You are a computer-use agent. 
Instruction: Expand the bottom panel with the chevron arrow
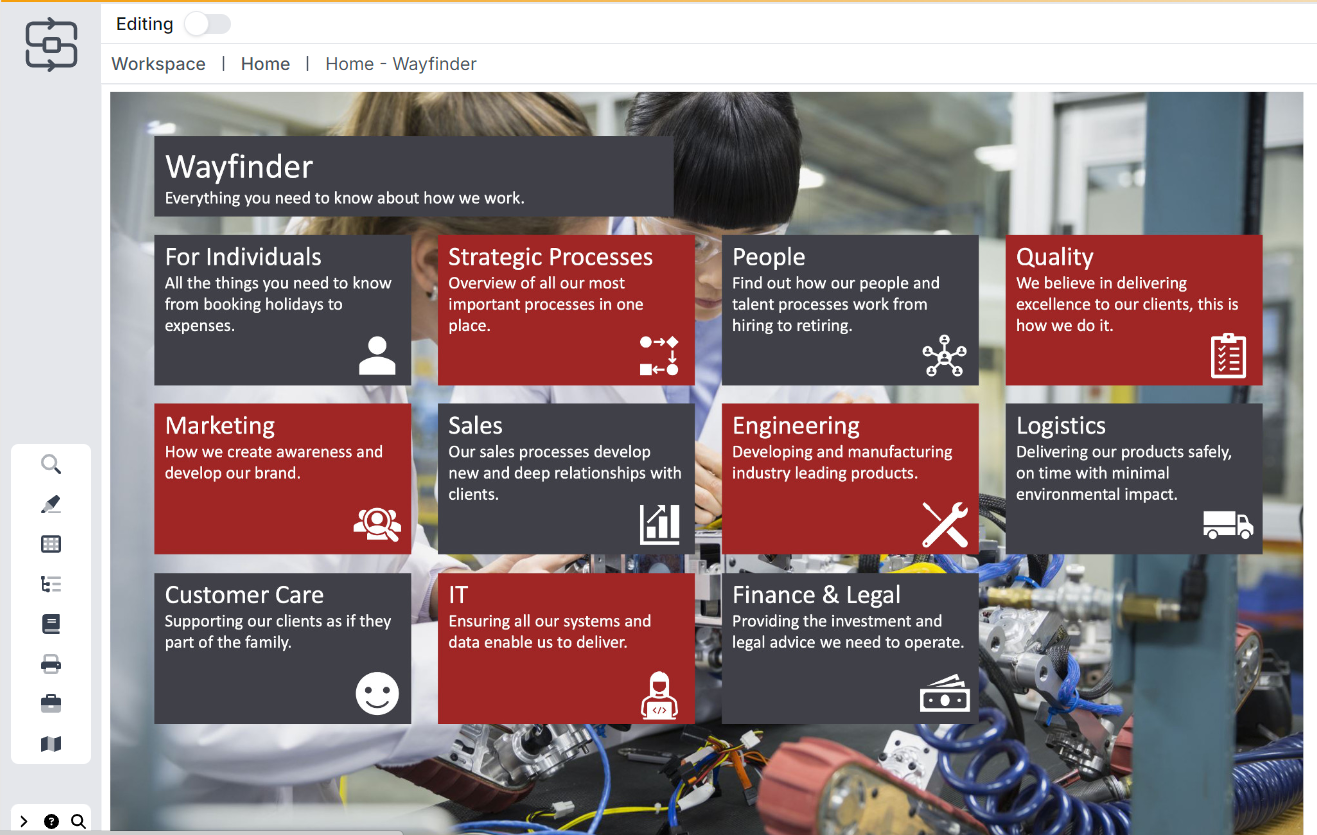pyautogui.click(x=22, y=820)
